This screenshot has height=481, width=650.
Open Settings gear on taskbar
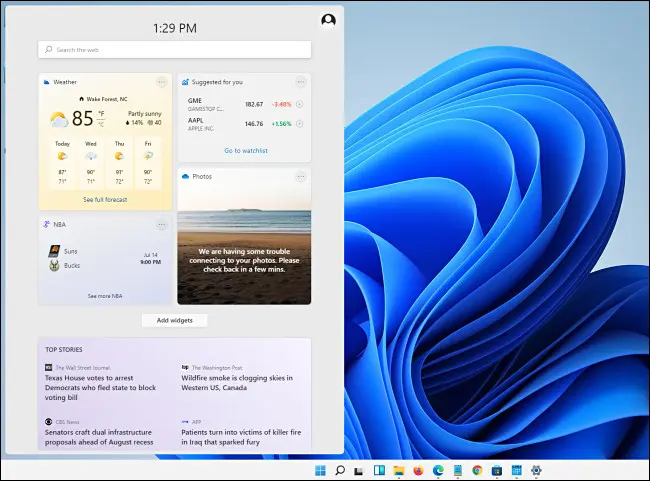pos(535,470)
